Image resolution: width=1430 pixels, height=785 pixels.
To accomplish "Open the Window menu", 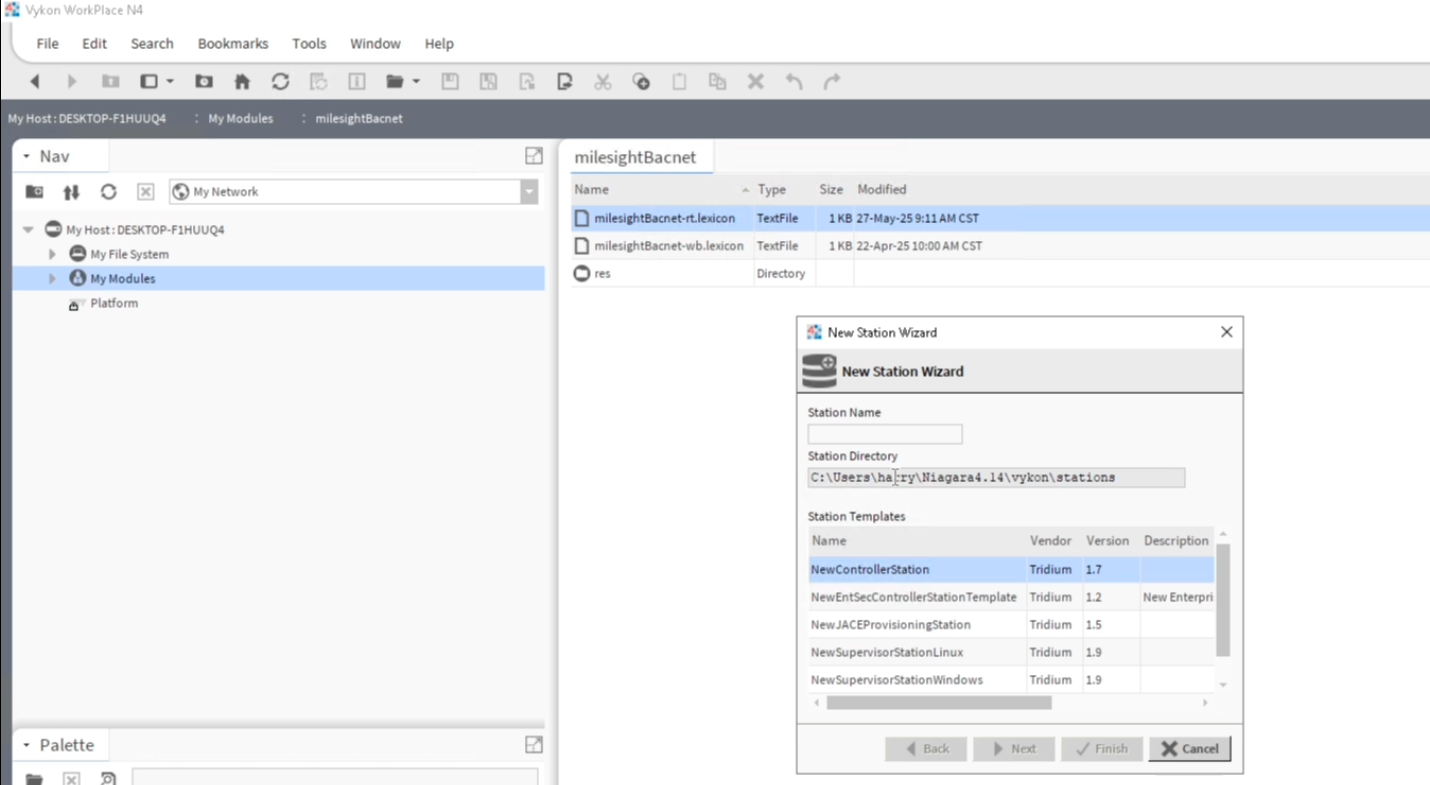I will pos(375,44).
